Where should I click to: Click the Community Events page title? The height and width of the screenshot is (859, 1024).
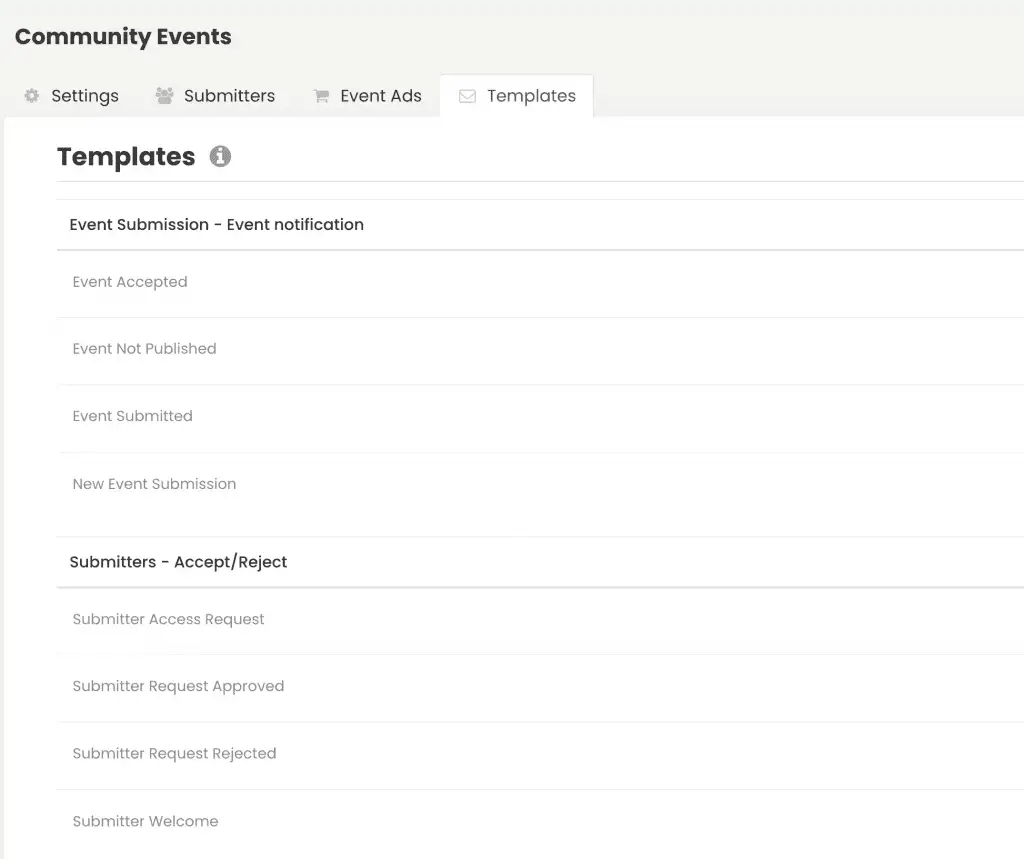click(x=123, y=37)
